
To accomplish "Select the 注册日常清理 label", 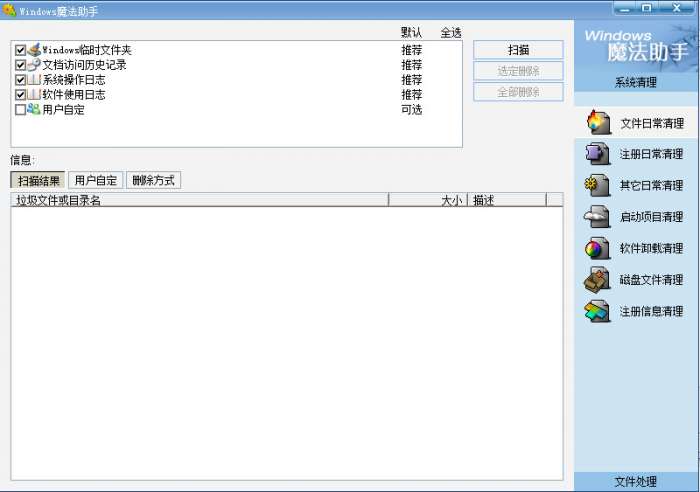I will coord(651,154).
